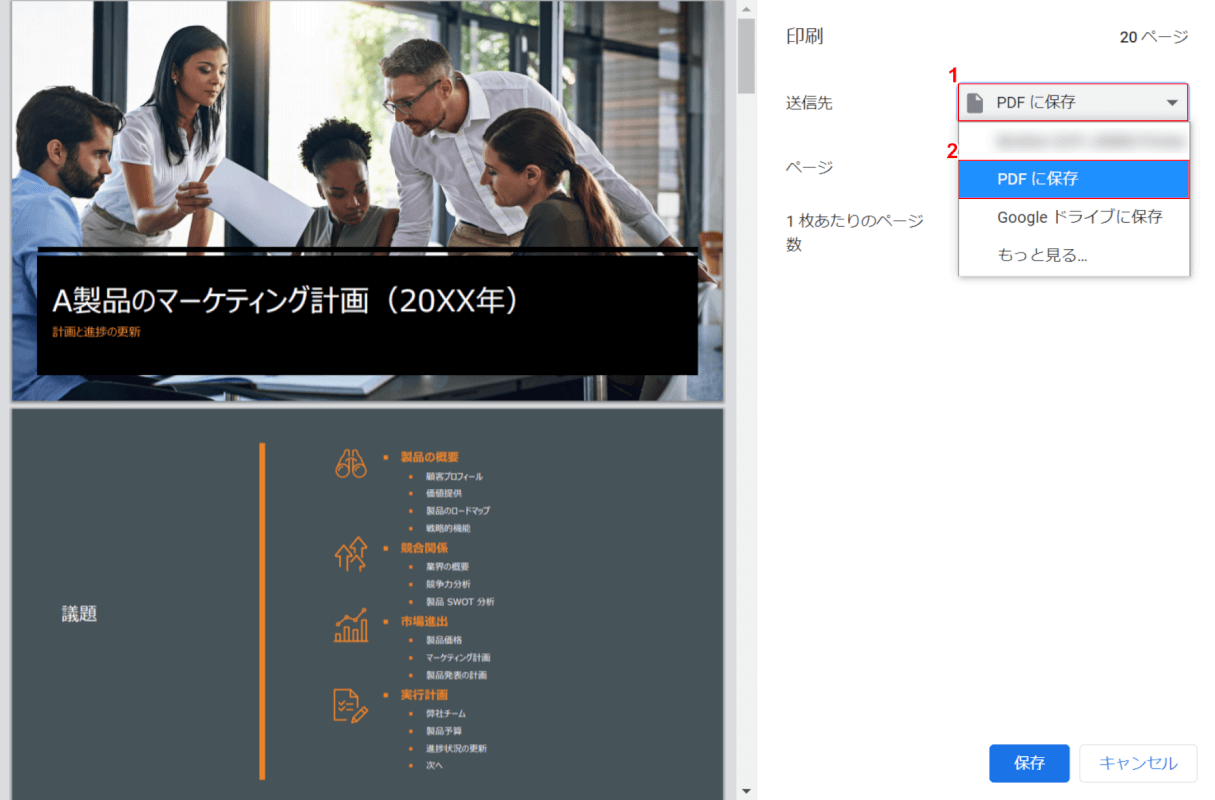
Task: Click the arrows icon beside 競合関係
Action: coord(350,553)
